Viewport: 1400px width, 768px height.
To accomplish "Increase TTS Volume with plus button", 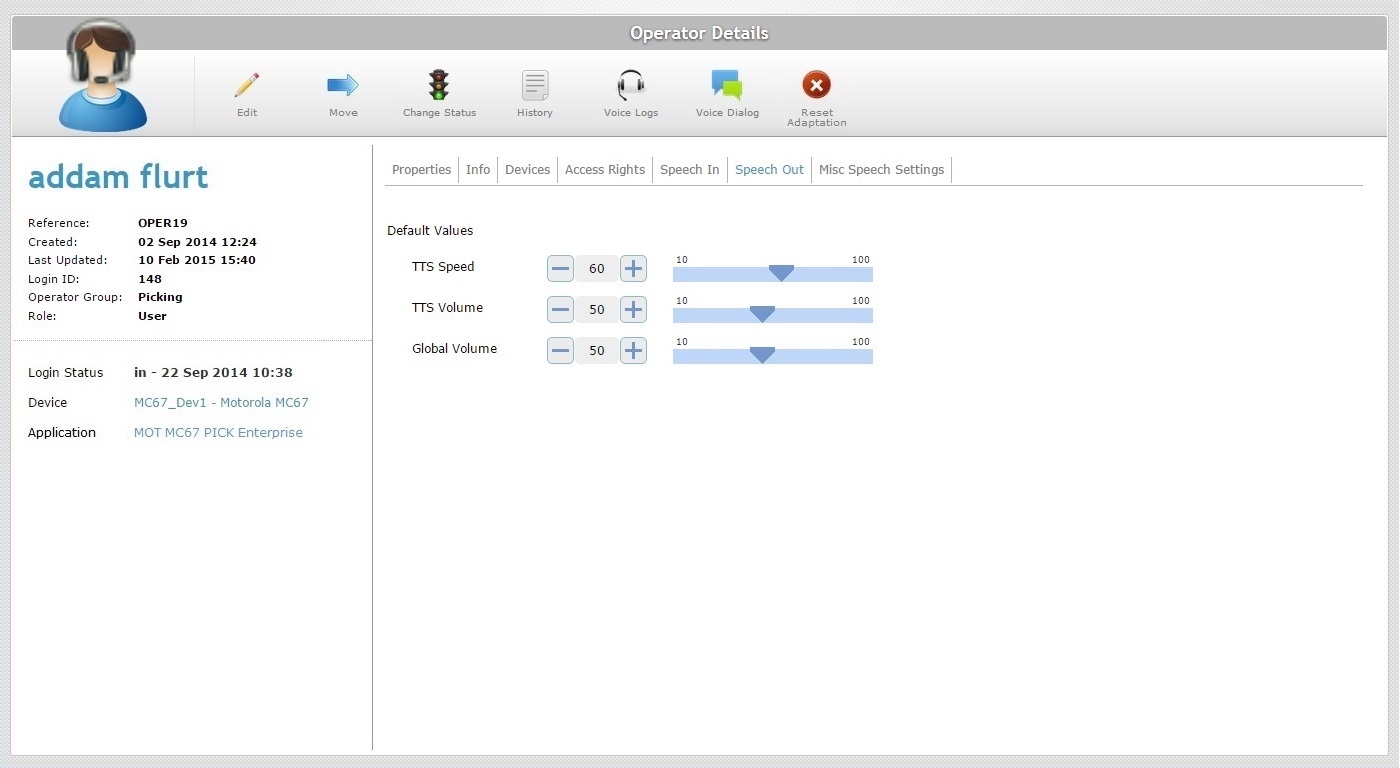I will pos(633,309).
